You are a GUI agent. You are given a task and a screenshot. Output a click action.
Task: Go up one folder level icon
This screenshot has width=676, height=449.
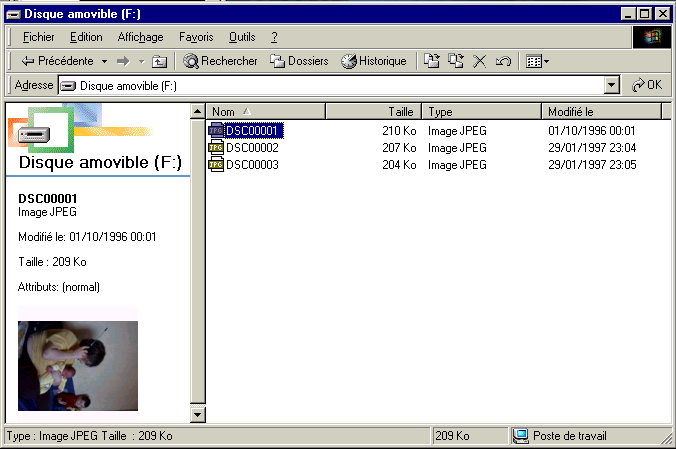pyautogui.click(x=160, y=62)
